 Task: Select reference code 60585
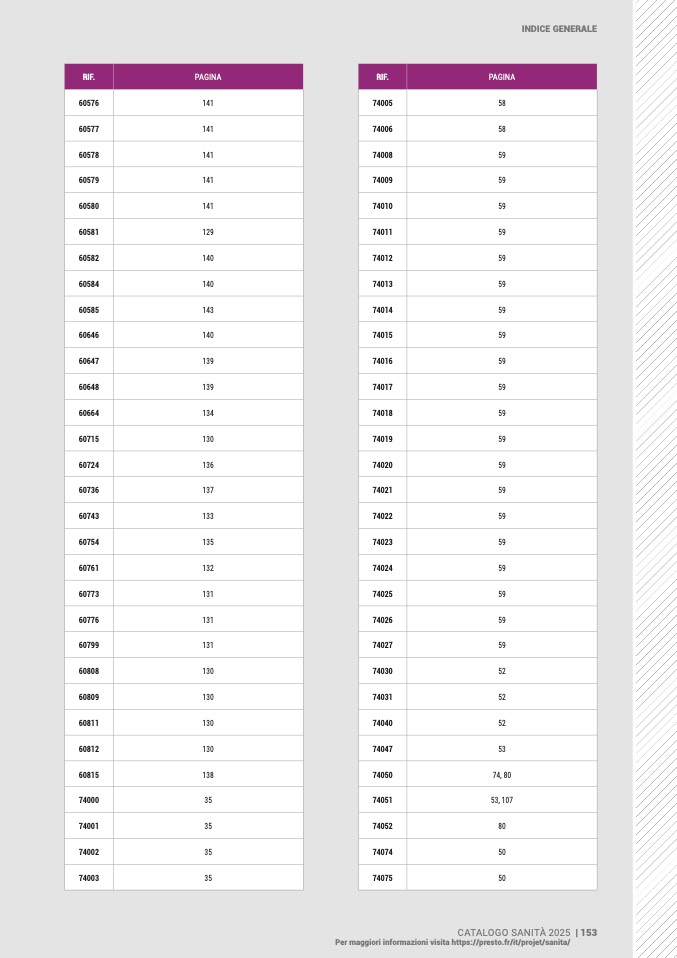point(89,310)
